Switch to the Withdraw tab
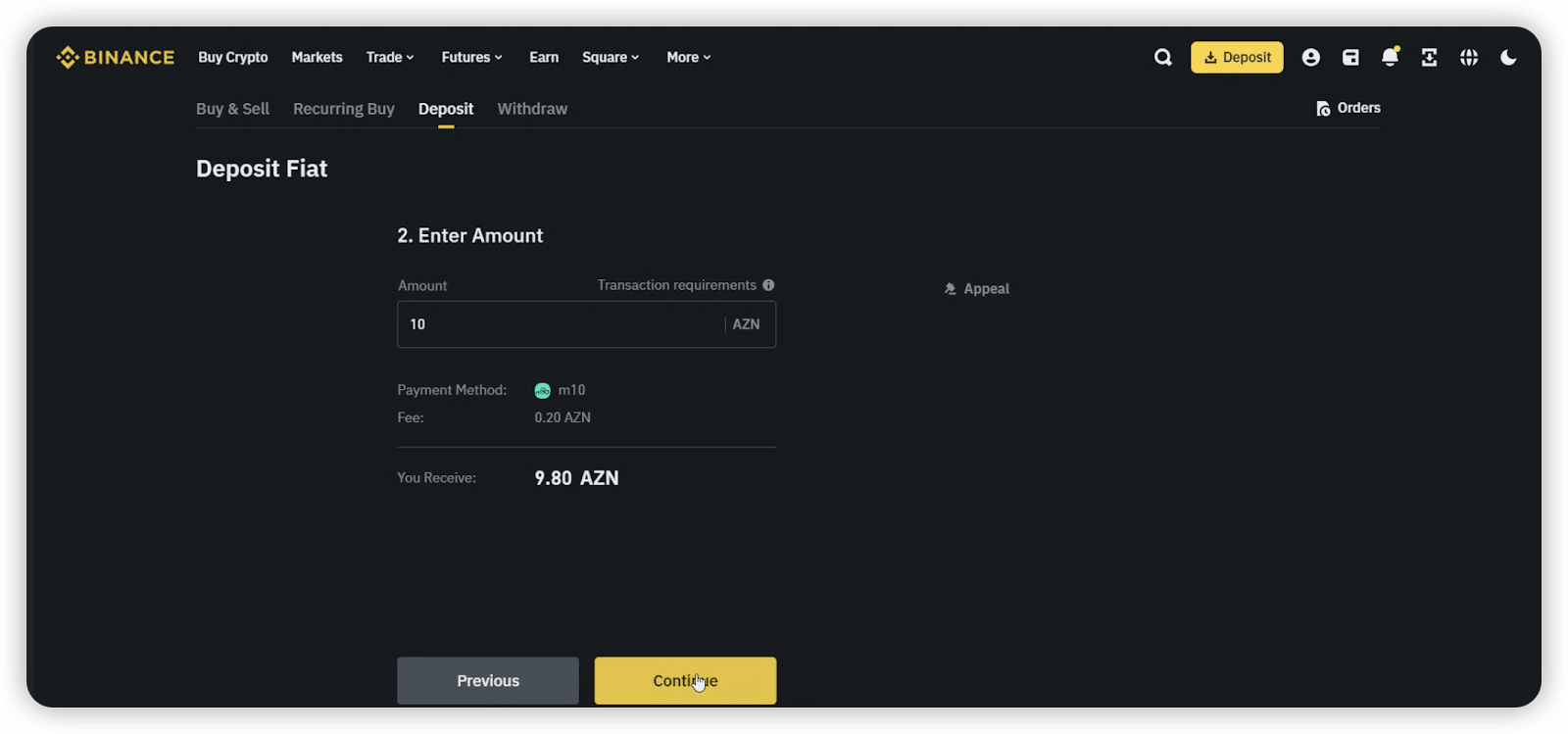Viewport: 1568px width, 734px height. (x=532, y=109)
